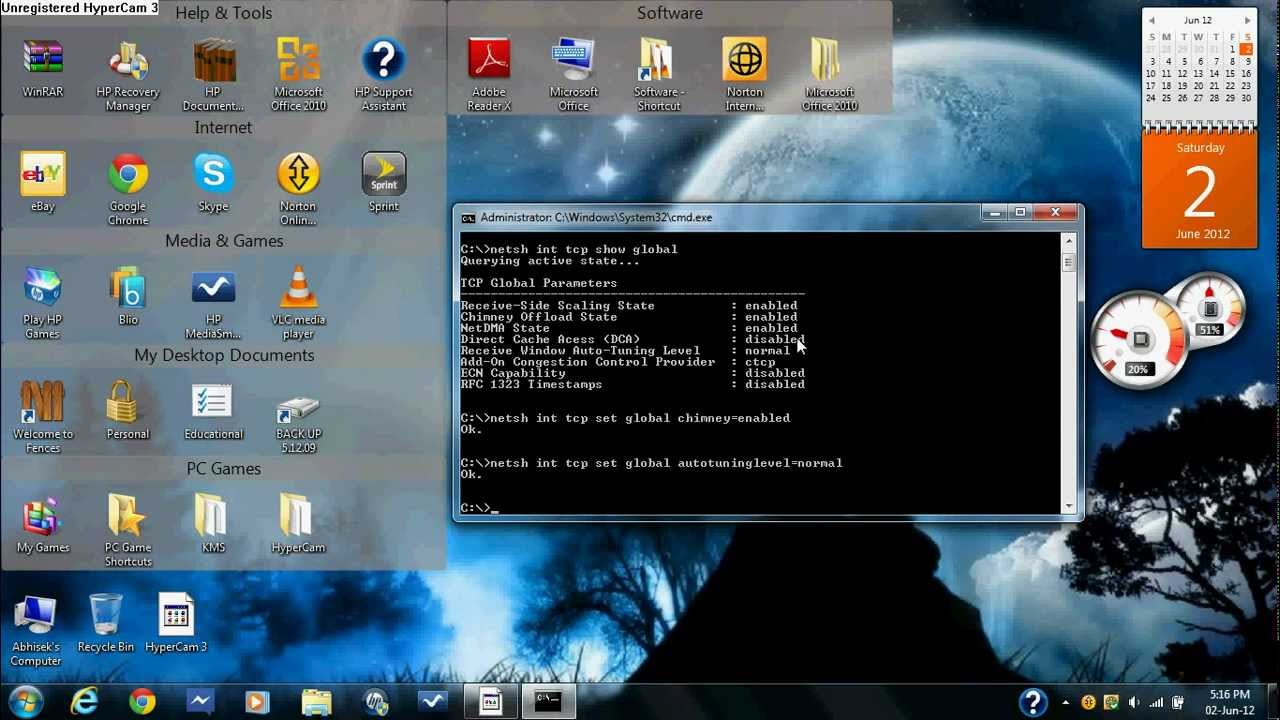The width and height of the screenshot is (1280, 720).
Task: Open Windows Explorer folder on taskbar
Action: point(316,701)
